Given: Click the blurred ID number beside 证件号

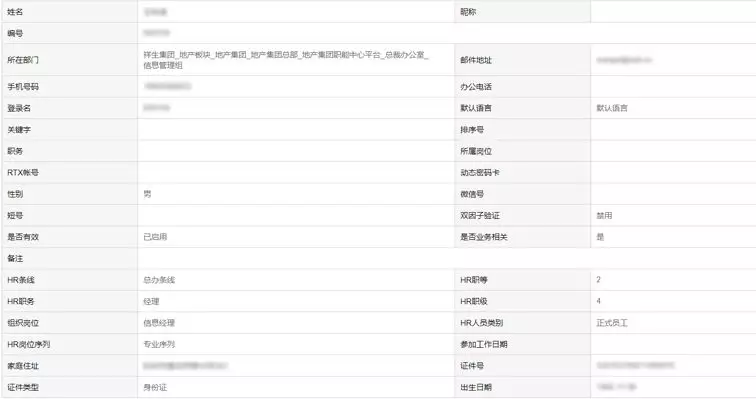Looking at the screenshot, I should (x=635, y=365).
